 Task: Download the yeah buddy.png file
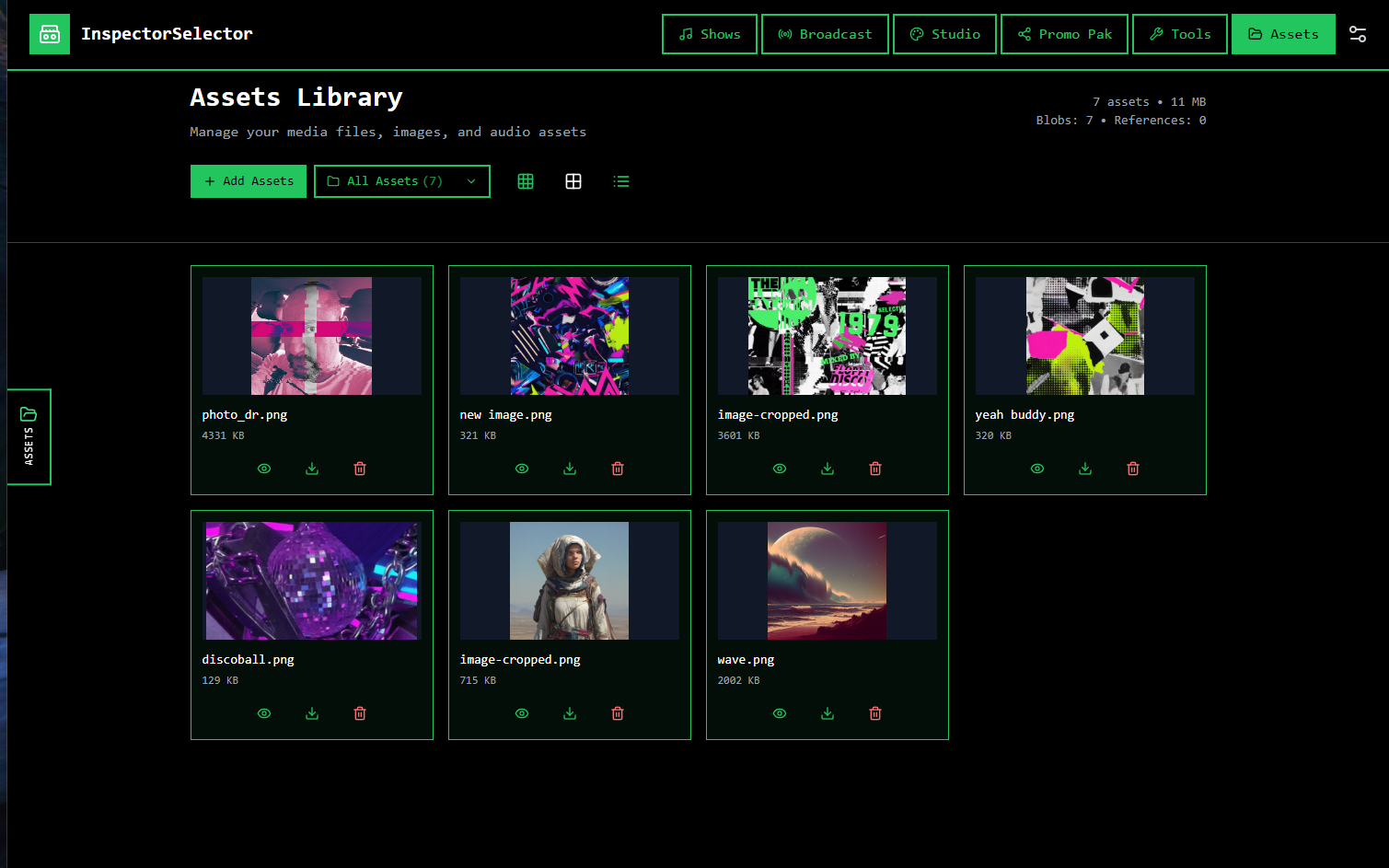pos(1085,469)
